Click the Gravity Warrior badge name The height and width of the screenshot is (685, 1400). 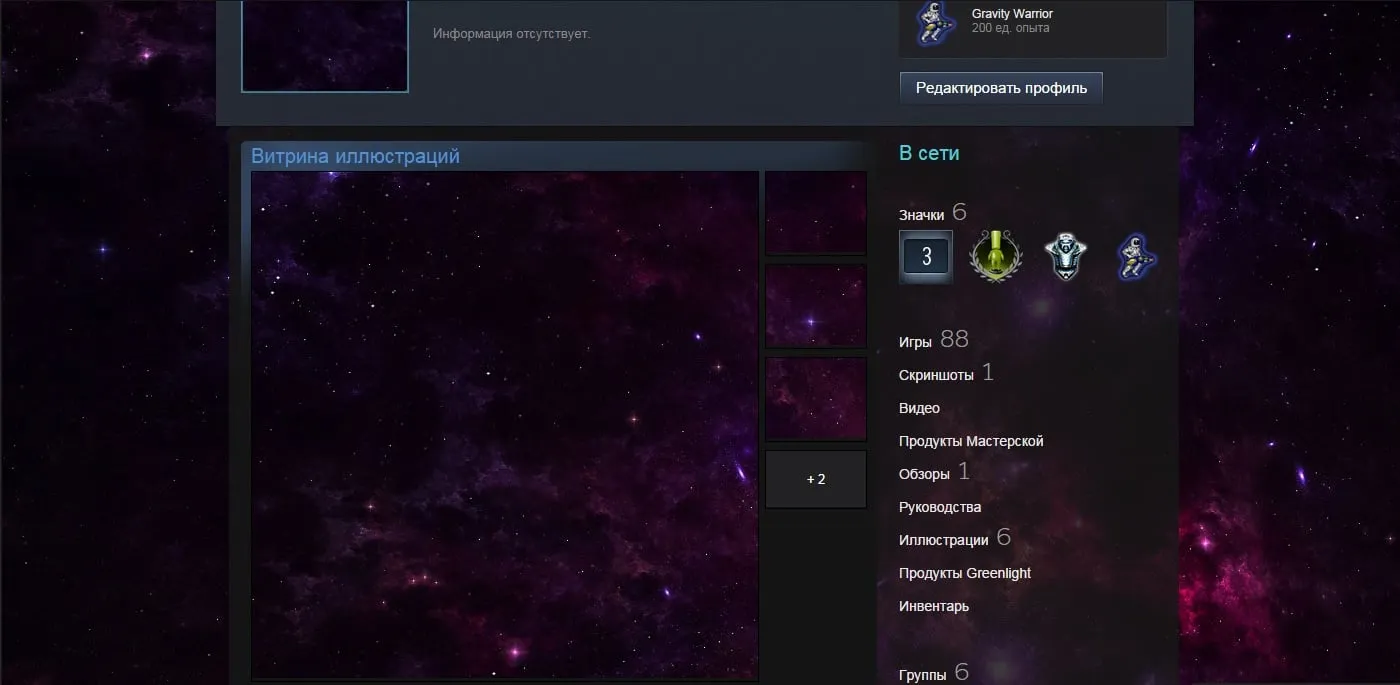[x=1012, y=14]
